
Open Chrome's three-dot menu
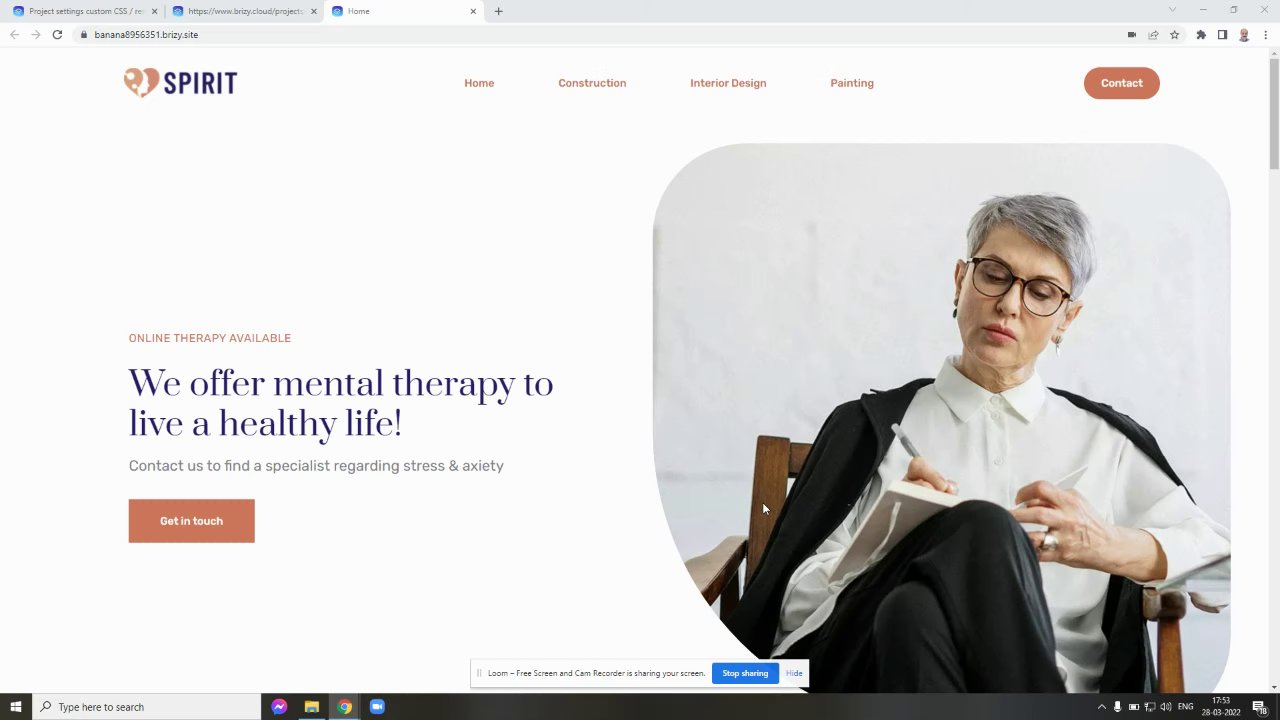1265,34
